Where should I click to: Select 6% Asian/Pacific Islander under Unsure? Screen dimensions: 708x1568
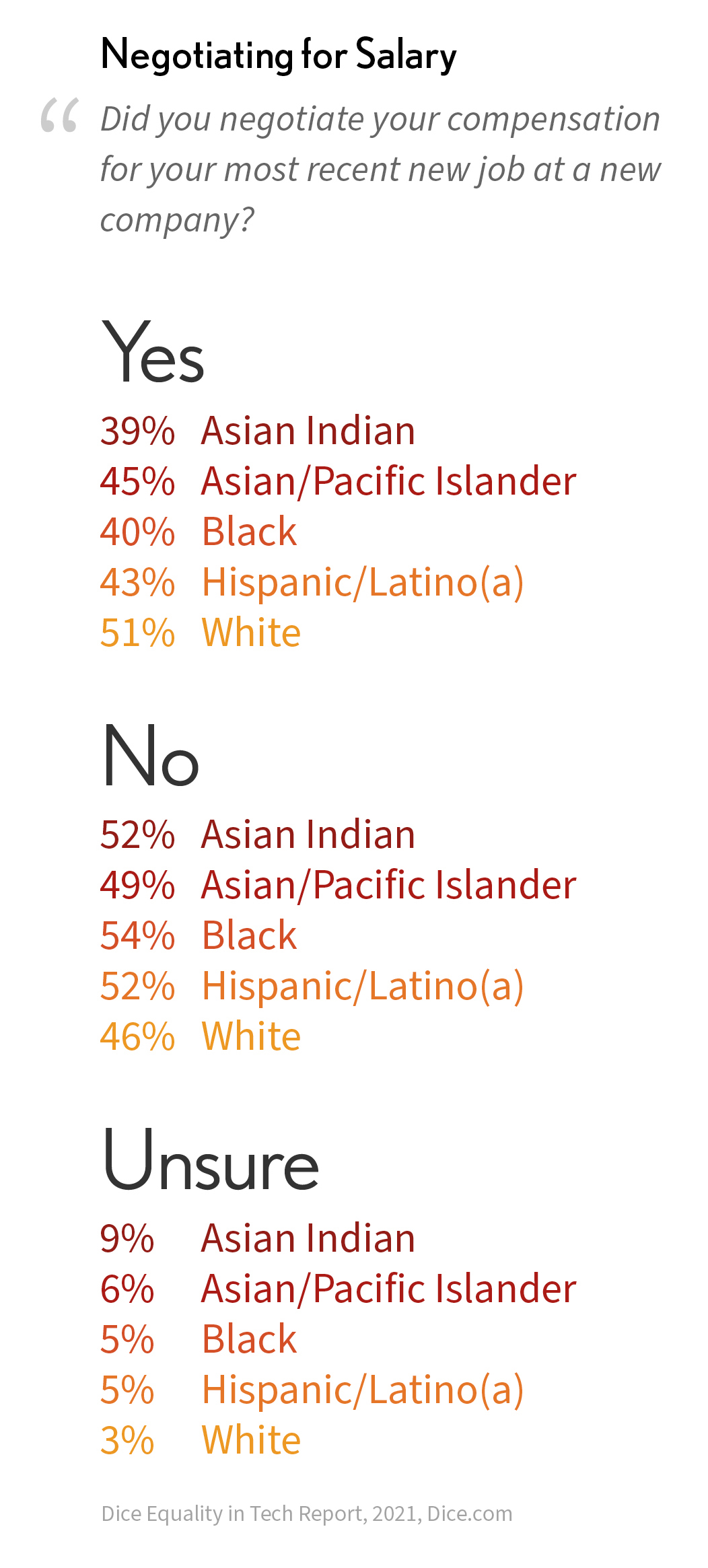click(x=339, y=1289)
